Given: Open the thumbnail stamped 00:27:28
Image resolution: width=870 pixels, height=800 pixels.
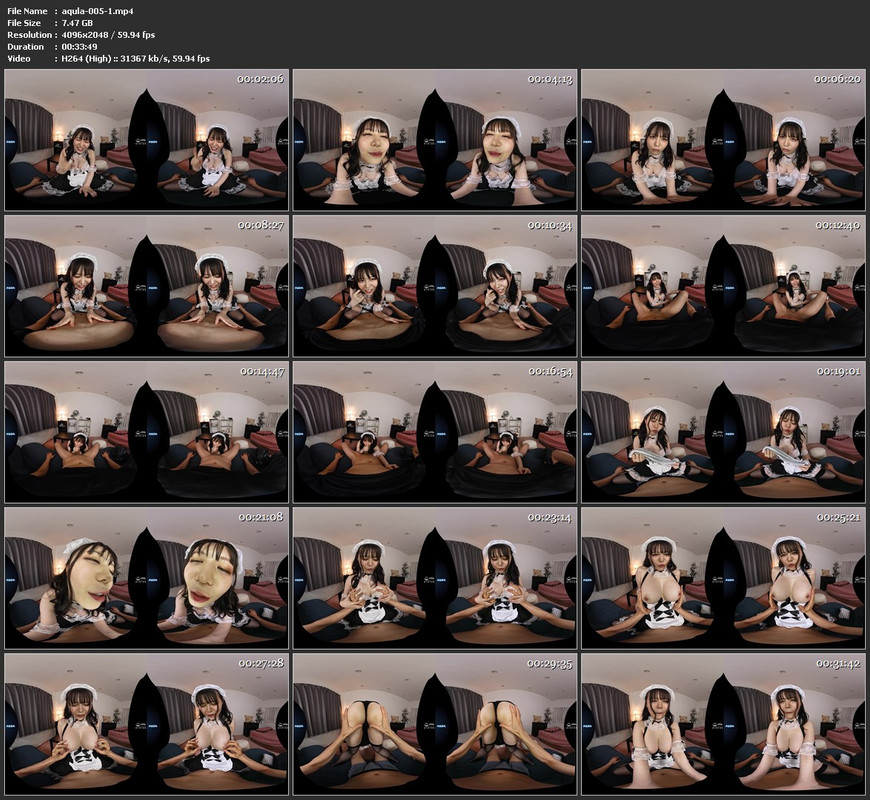Looking at the screenshot, I should point(146,724).
